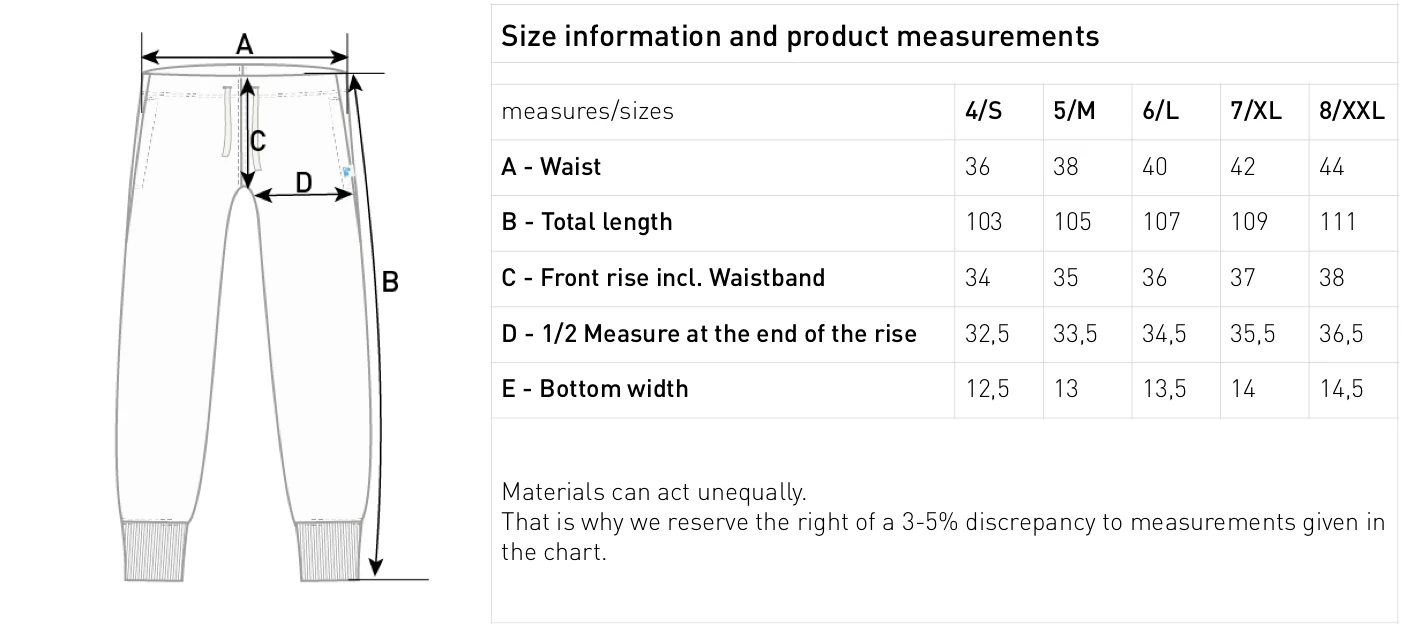Click the "Materials can act unequally." note
The width and height of the screenshot is (1402, 627).
click(653, 492)
